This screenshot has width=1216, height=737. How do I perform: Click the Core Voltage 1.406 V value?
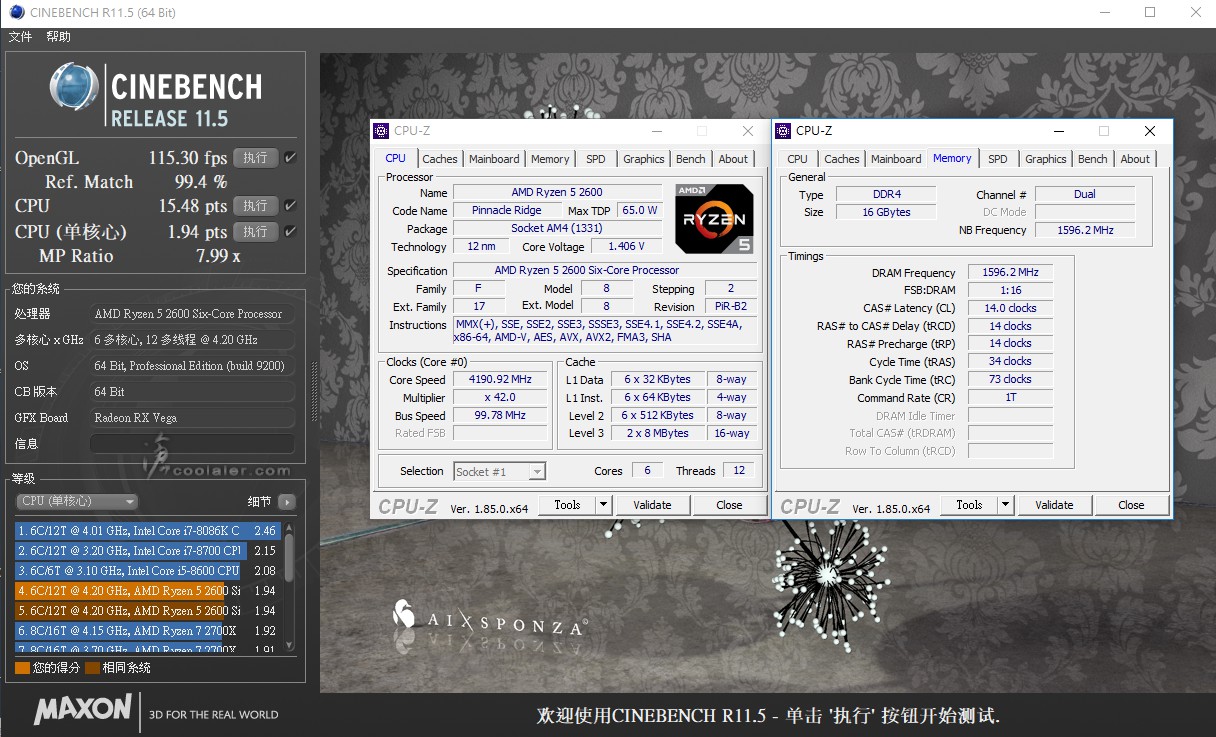click(626, 246)
